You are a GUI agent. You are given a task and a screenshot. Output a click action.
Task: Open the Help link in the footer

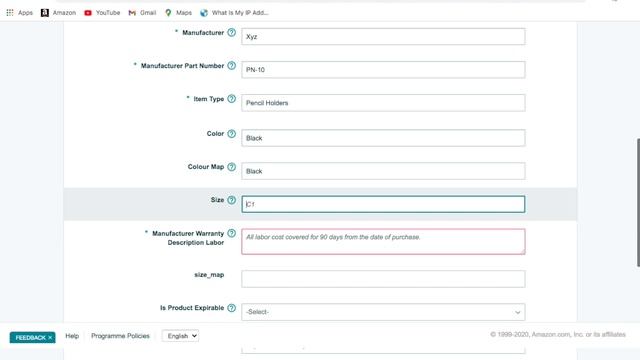pos(72,336)
